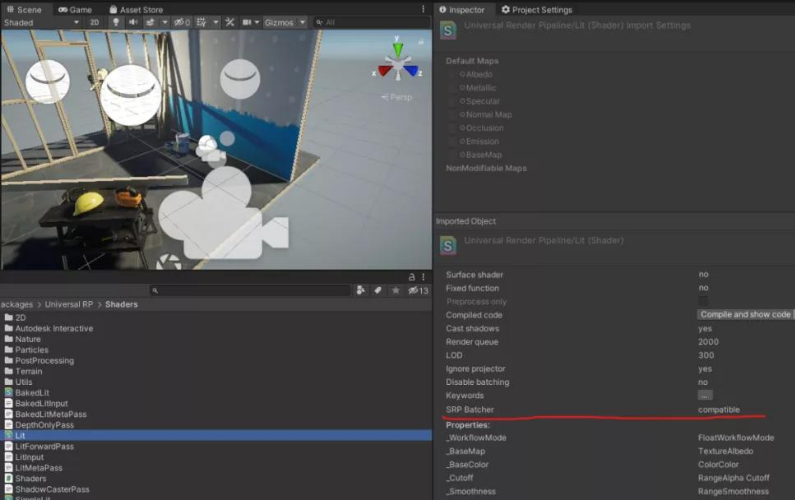
Task: Open scene camera settings dropdown arrow
Action: click(257, 22)
